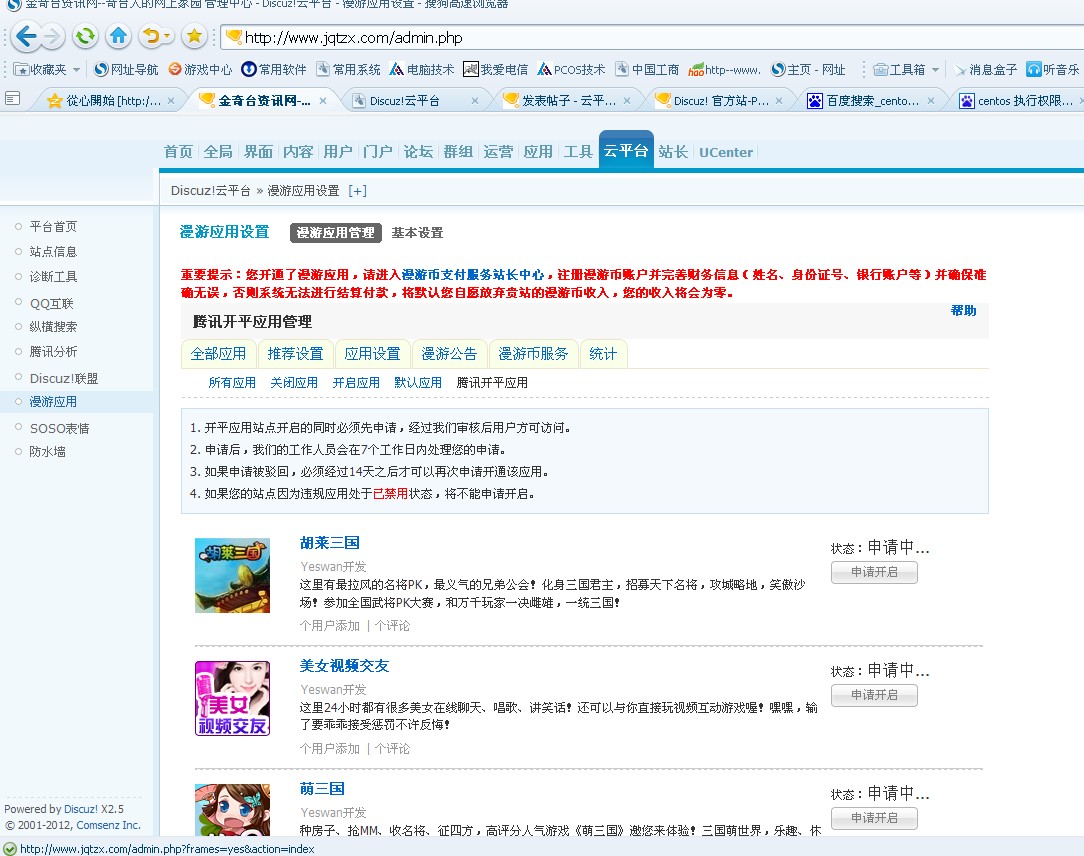Switch to the 漫游币服务 tab

coord(533,354)
